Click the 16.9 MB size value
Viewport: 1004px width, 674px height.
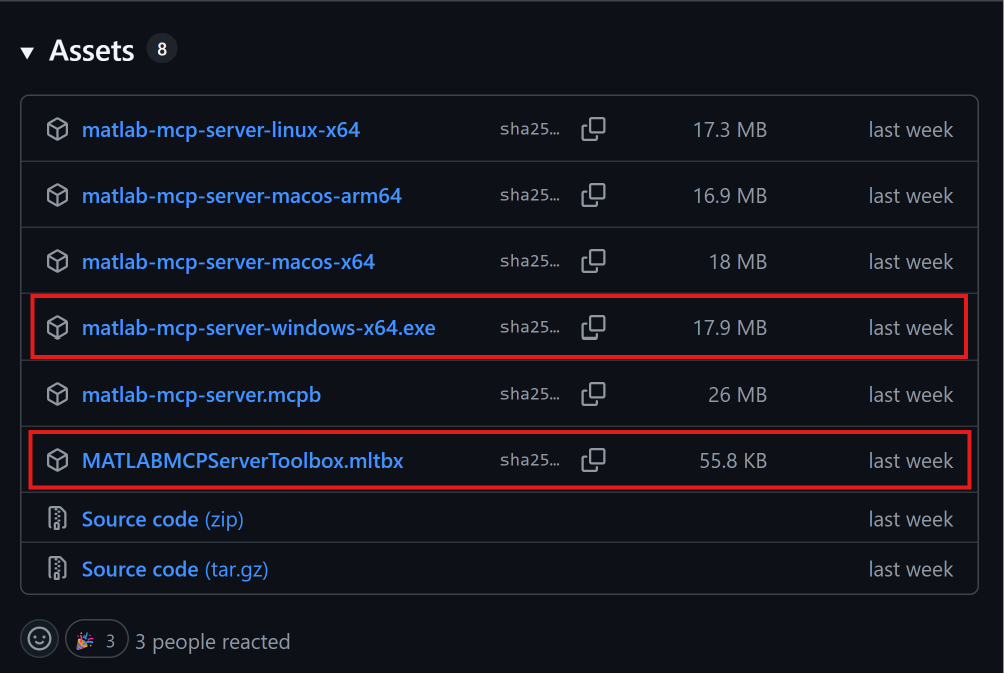pyautogui.click(x=730, y=196)
